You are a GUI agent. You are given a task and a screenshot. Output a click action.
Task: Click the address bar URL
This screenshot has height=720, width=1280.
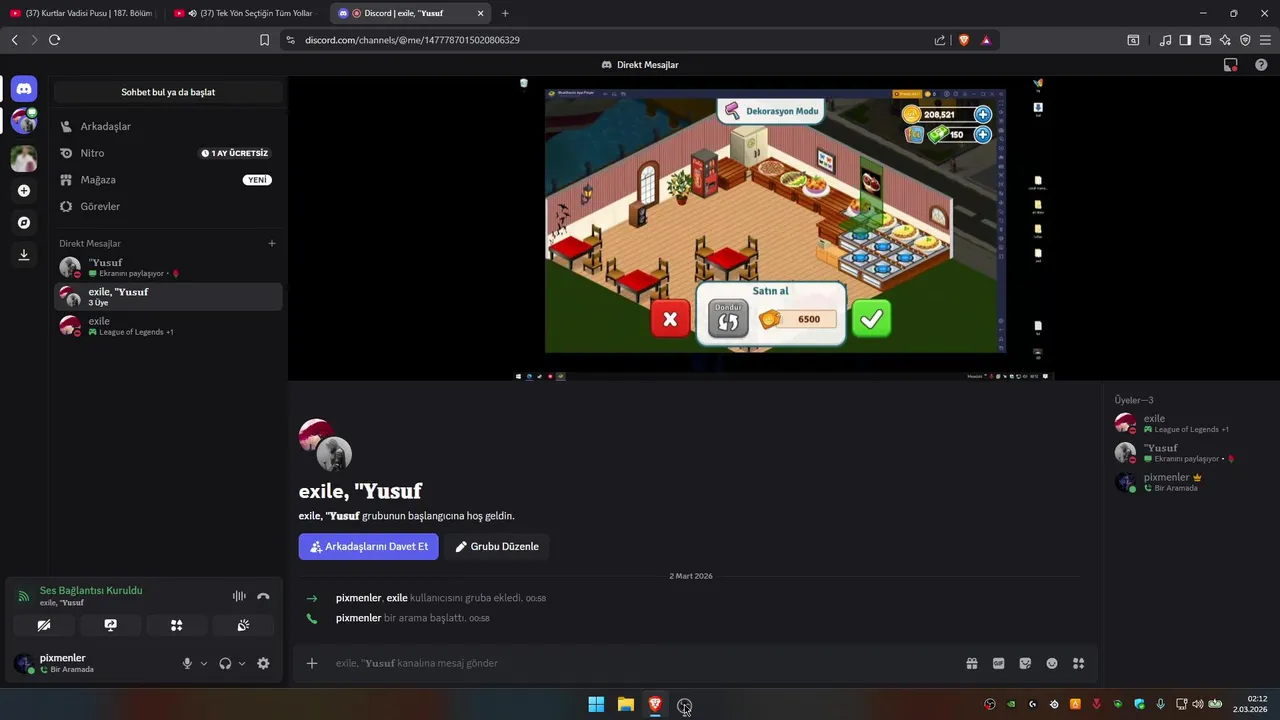(412, 40)
